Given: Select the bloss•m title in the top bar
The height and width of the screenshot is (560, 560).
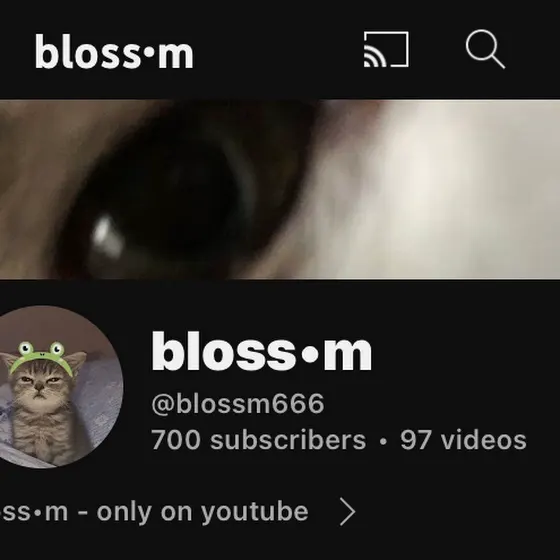Looking at the screenshot, I should [114, 51].
